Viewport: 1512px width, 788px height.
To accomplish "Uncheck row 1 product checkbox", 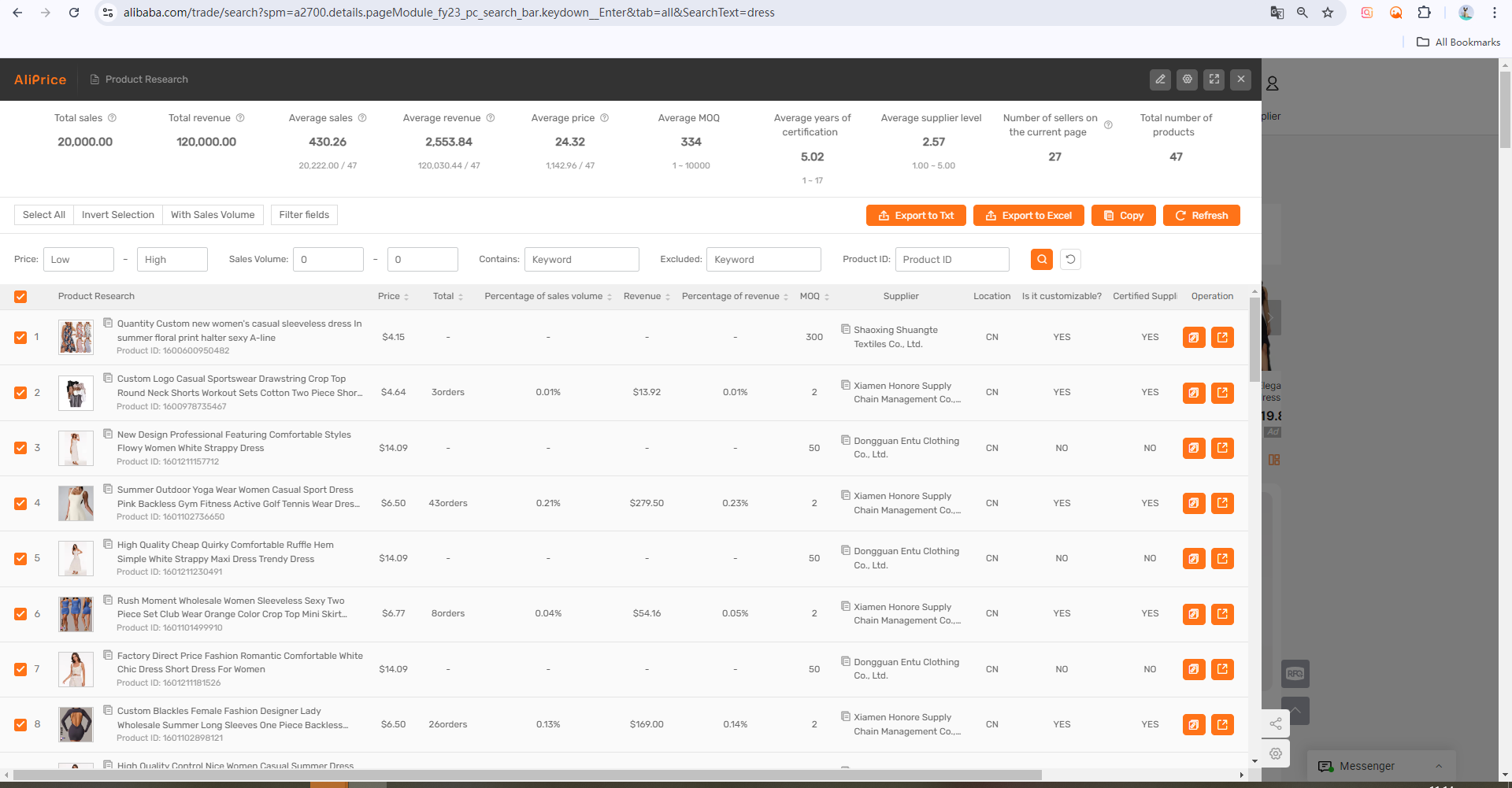I will pos(20,338).
